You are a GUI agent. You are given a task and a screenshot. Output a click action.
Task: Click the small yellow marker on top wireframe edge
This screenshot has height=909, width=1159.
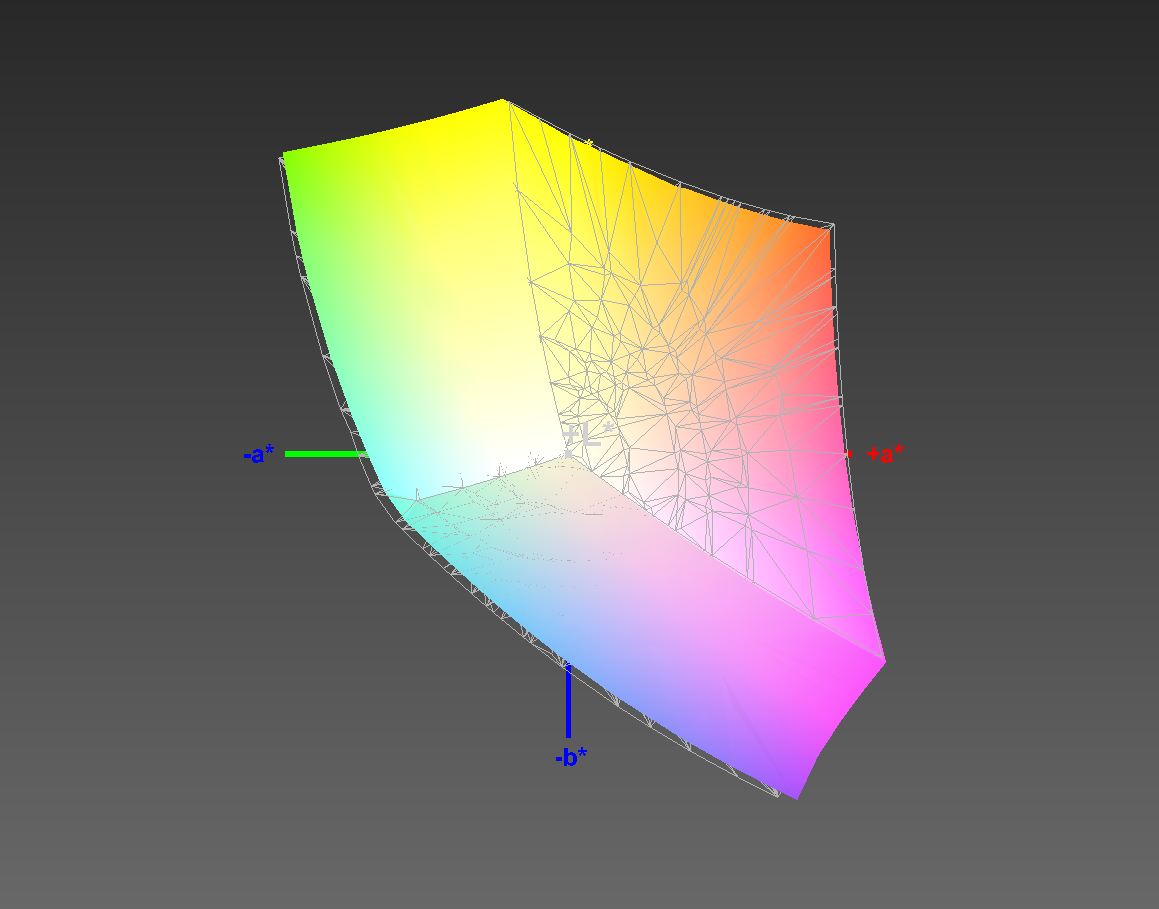590,144
